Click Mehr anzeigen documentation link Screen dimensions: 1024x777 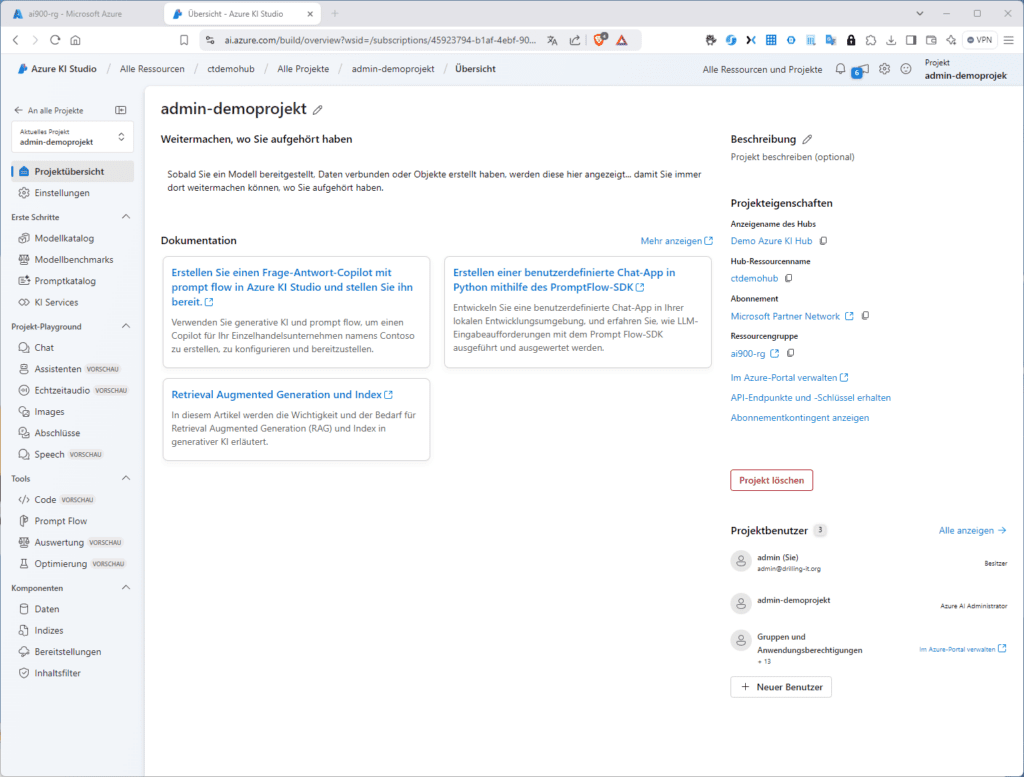677,241
